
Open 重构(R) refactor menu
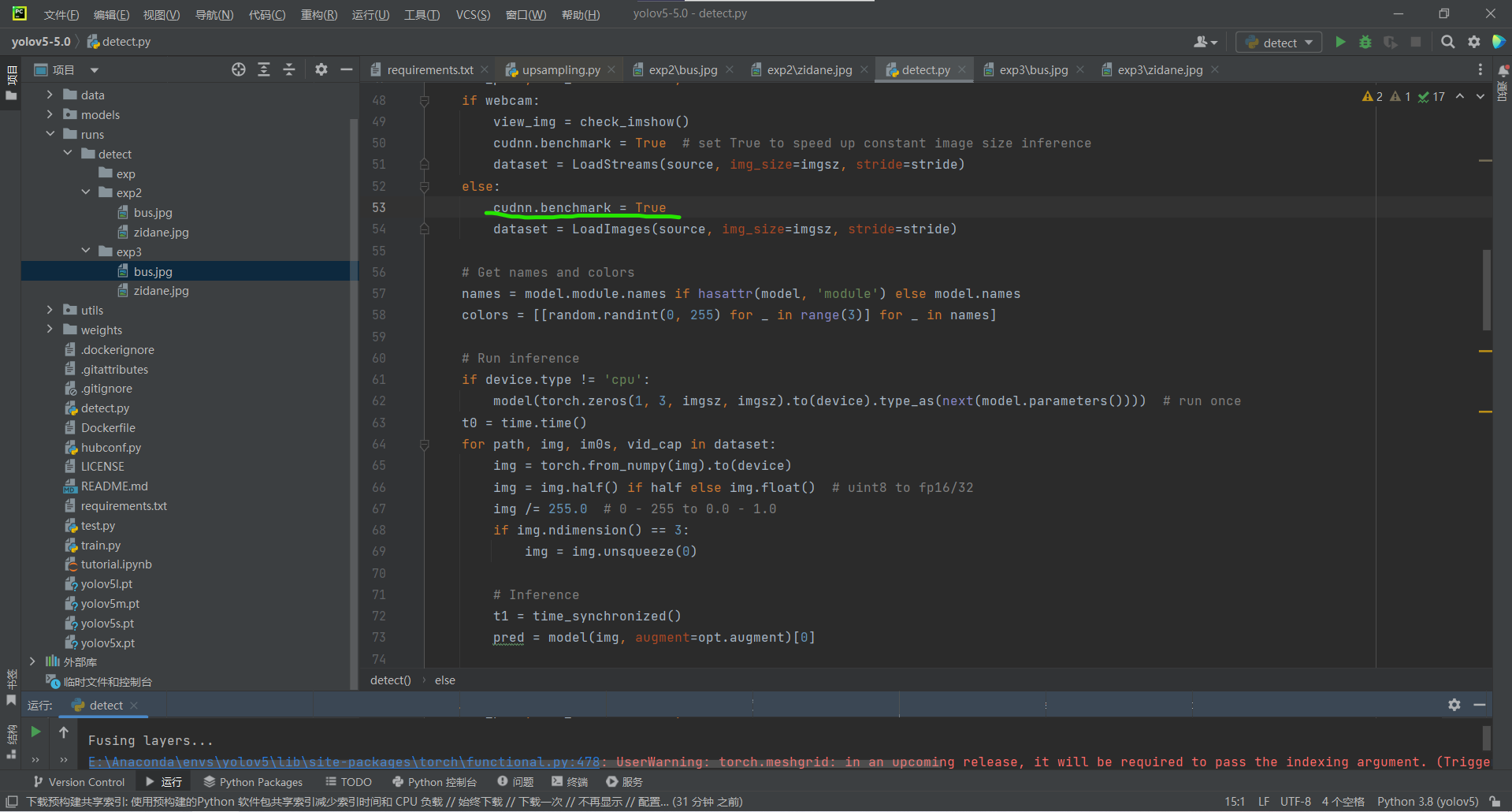click(318, 15)
